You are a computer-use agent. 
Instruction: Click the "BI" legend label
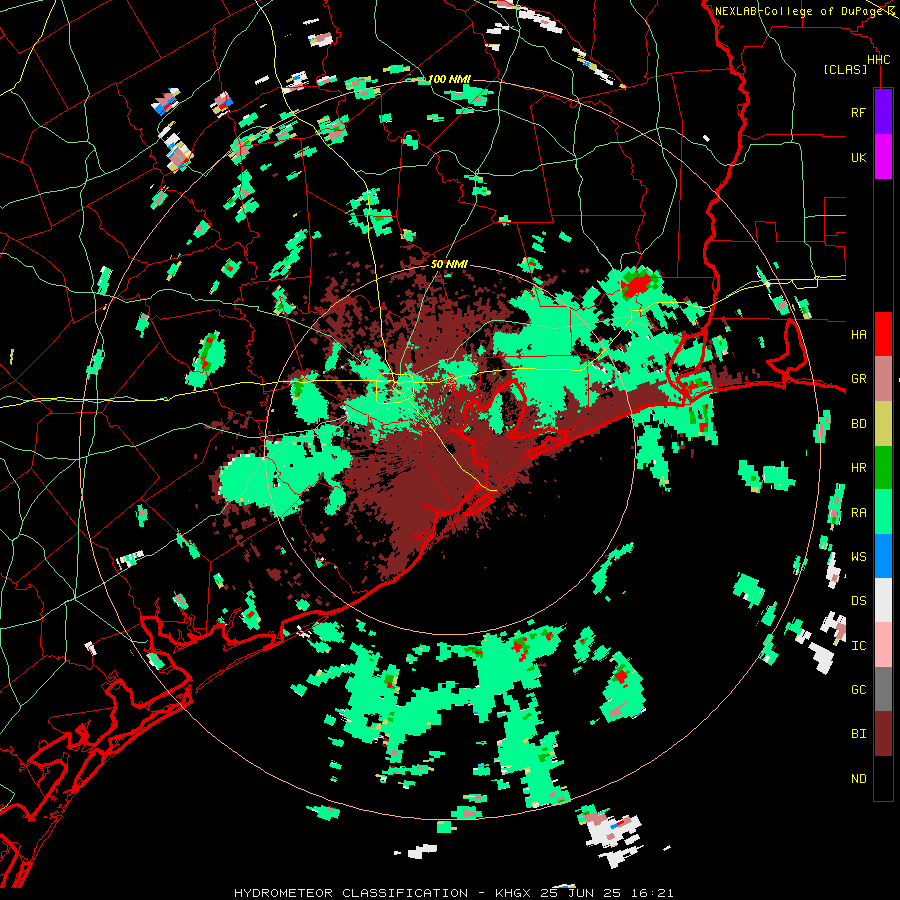858,734
